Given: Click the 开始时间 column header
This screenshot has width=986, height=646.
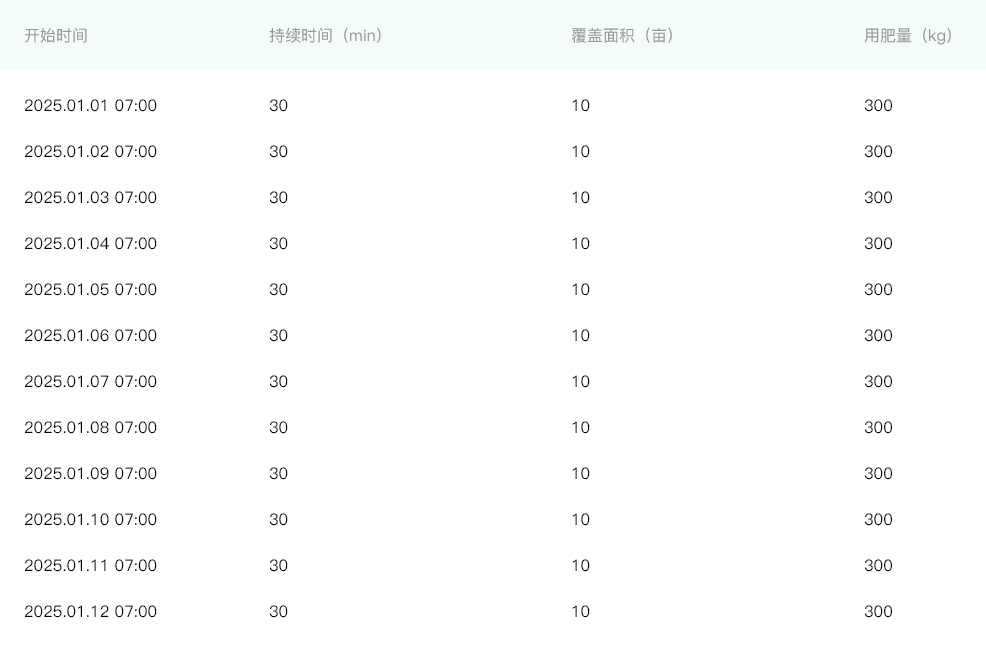Looking at the screenshot, I should pyautogui.click(x=56, y=36).
